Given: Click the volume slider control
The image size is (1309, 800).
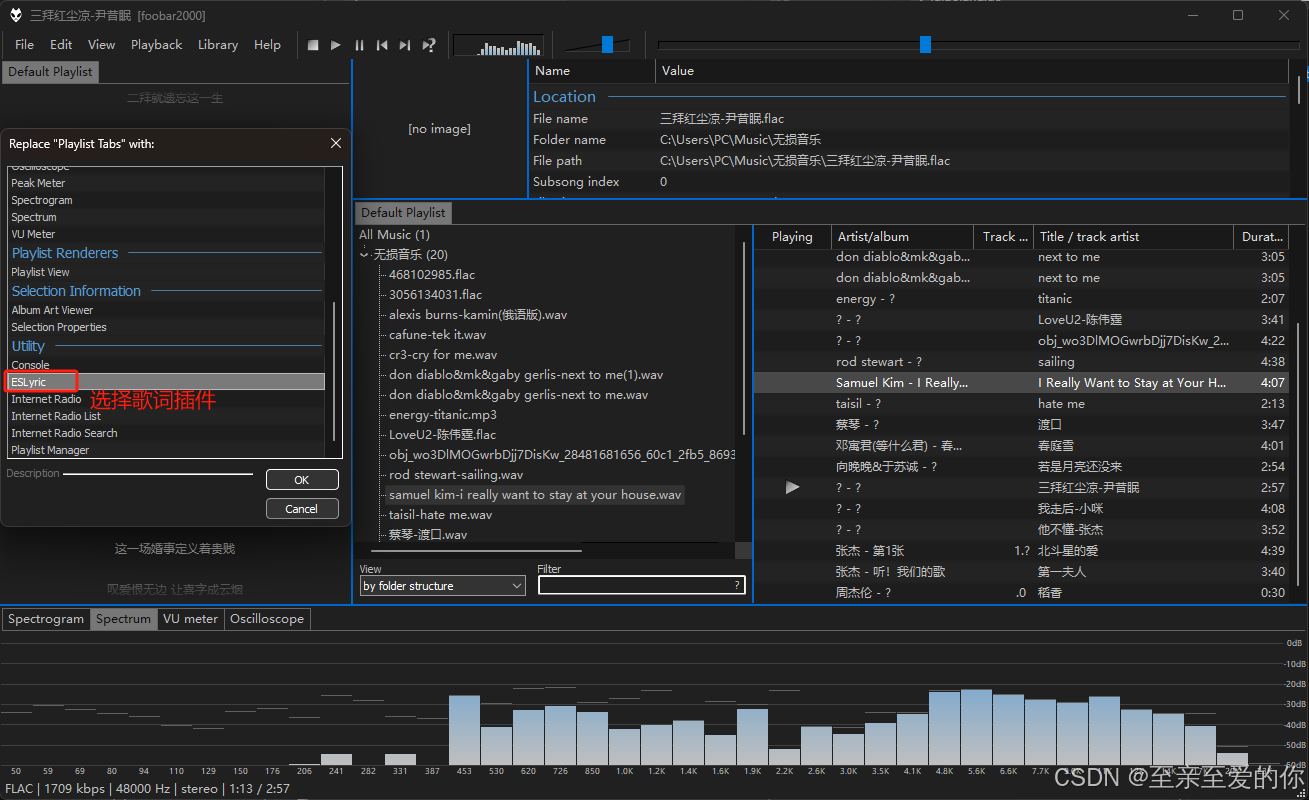Looking at the screenshot, I should pyautogui.click(x=608, y=44).
